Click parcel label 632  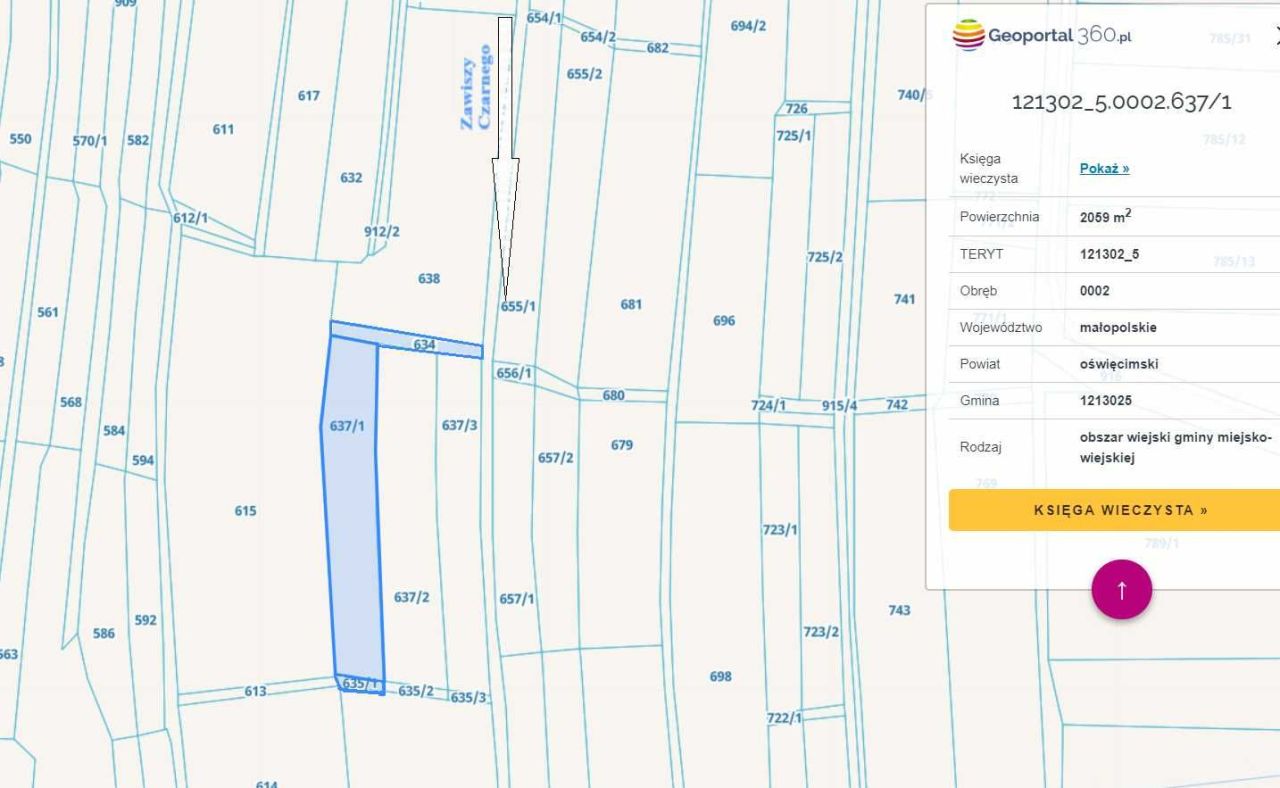coord(351,178)
